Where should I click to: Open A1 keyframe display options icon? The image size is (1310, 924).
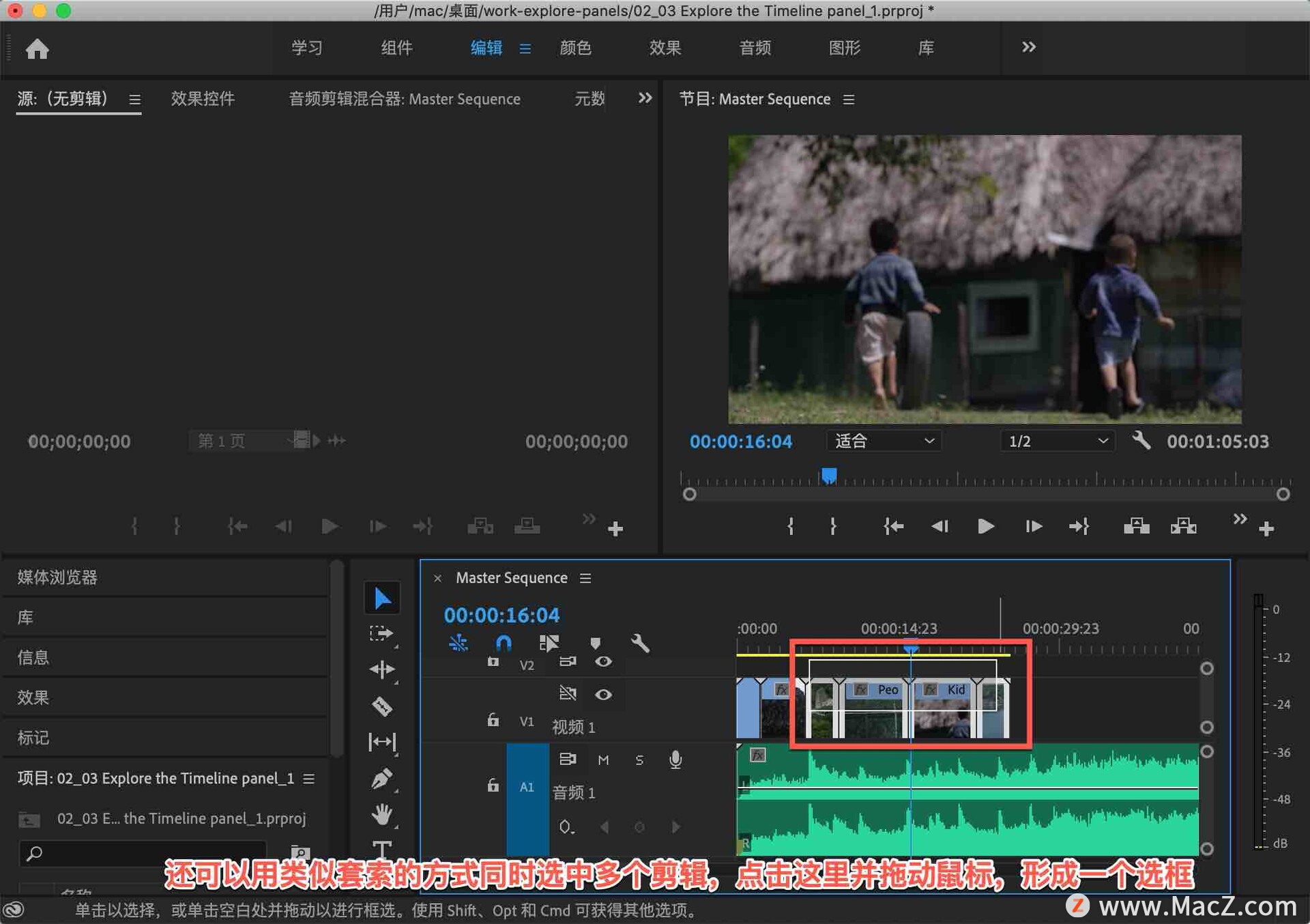(x=566, y=827)
